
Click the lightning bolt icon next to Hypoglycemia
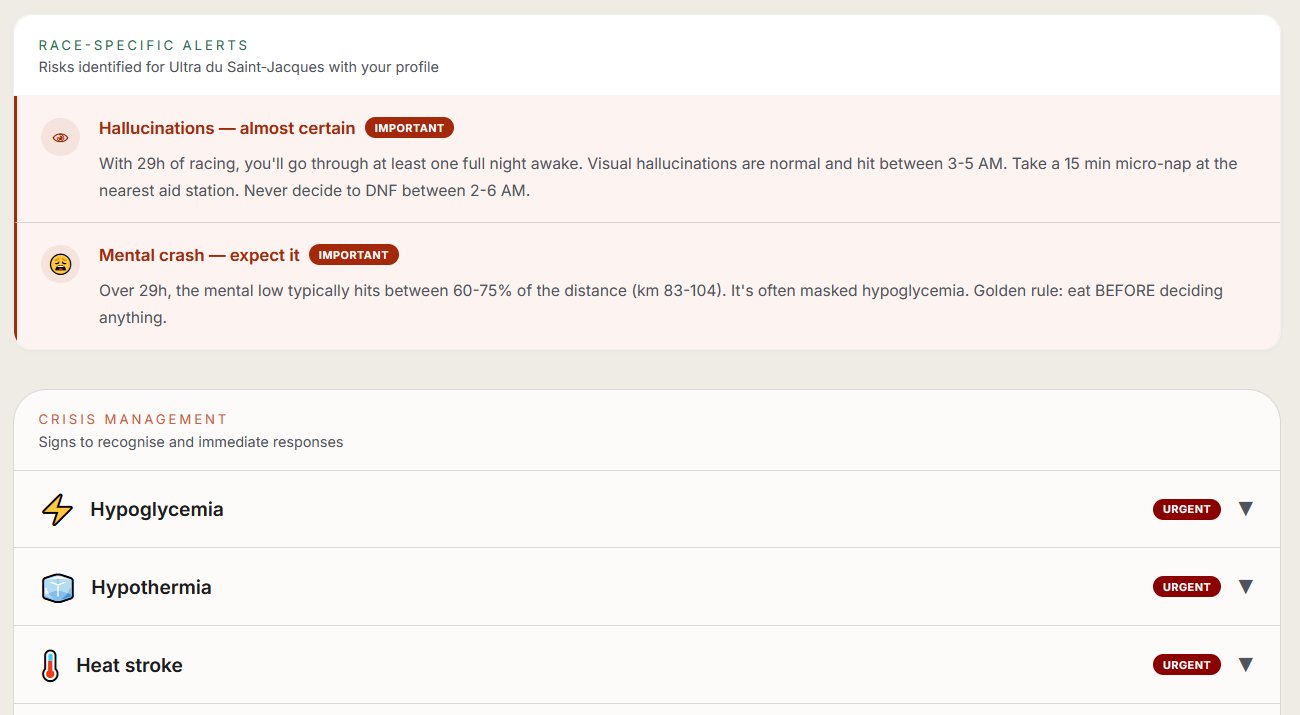[57, 509]
